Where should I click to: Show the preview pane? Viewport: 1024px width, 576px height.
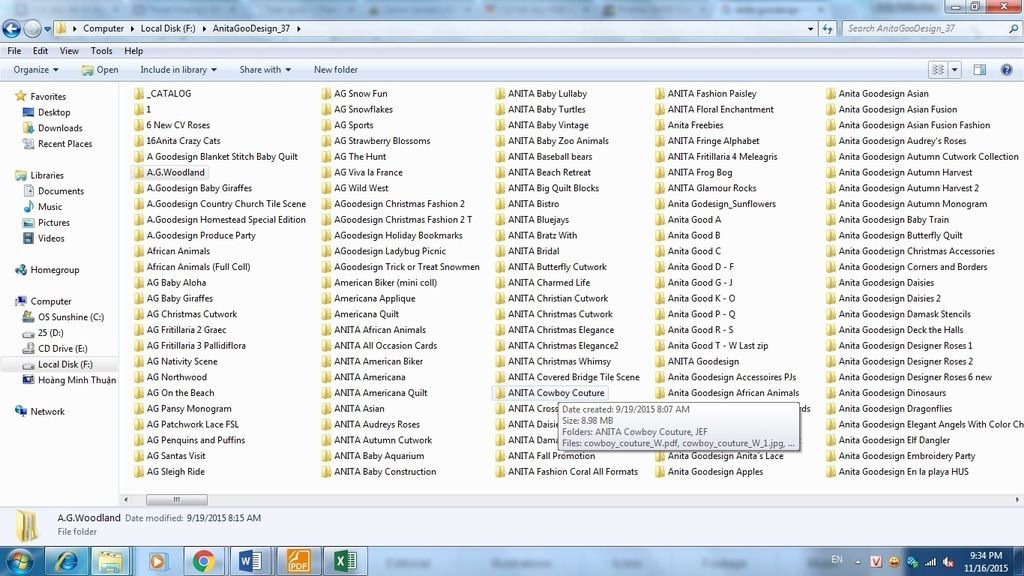[980, 70]
